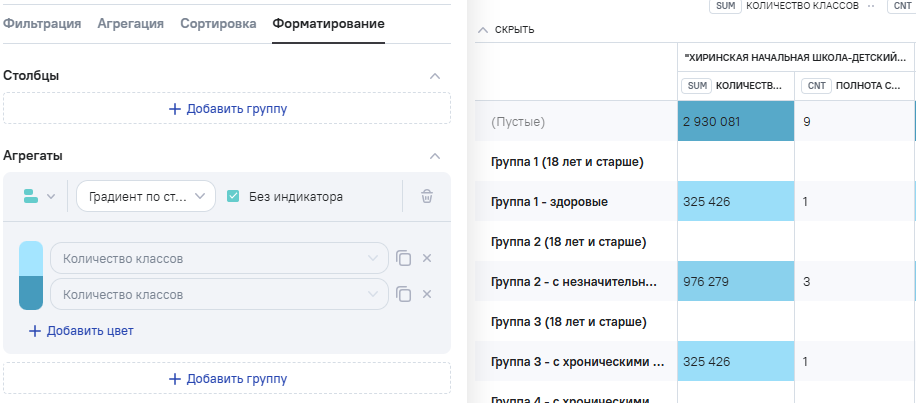The image size is (916, 403).
Task: Open the Агрегация tab
Action: point(131,23)
